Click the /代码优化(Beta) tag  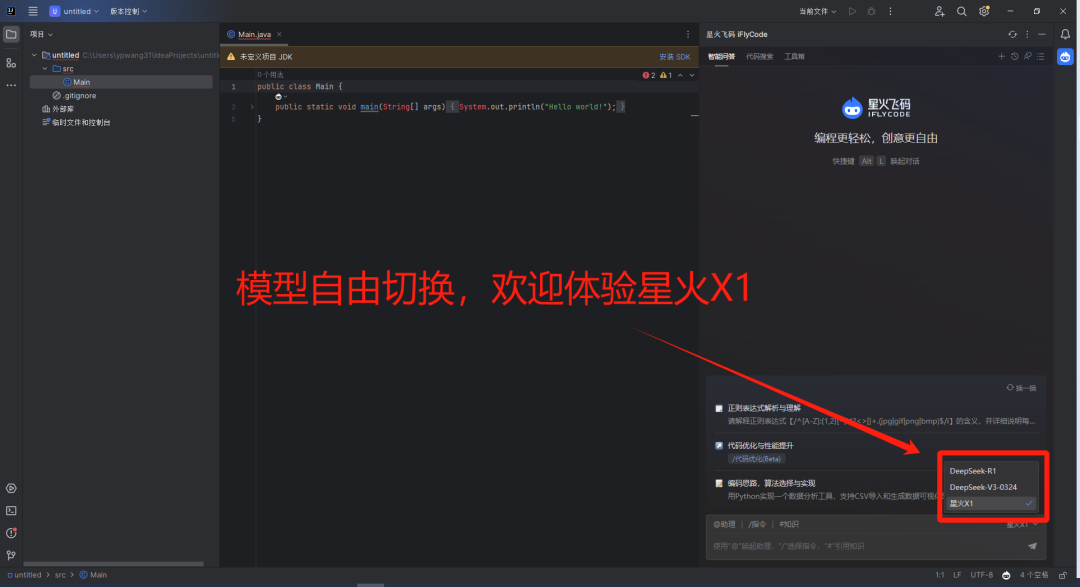click(x=756, y=459)
